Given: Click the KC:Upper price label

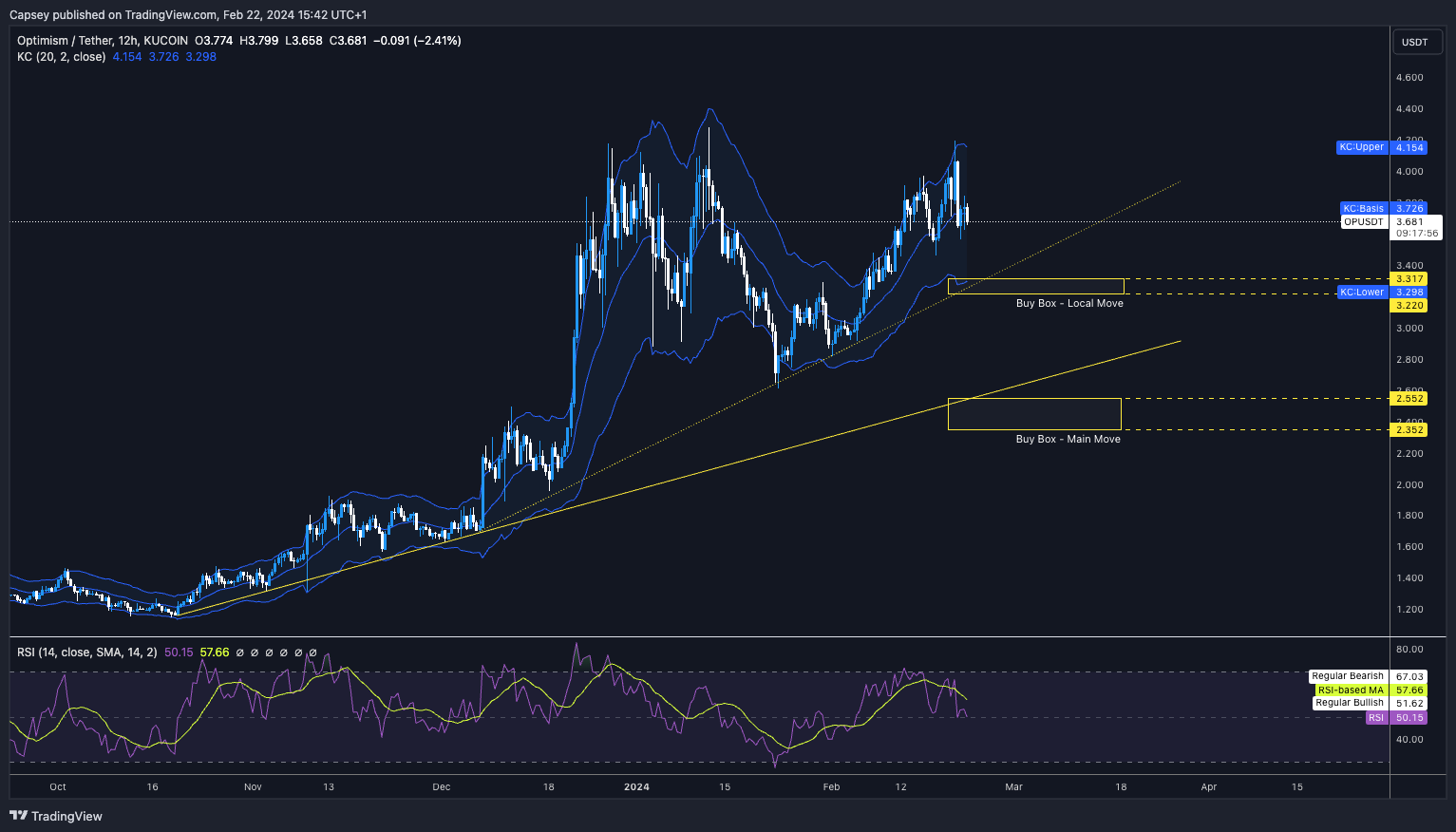Looking at the screenshot, I should (x=1361, y=147).
